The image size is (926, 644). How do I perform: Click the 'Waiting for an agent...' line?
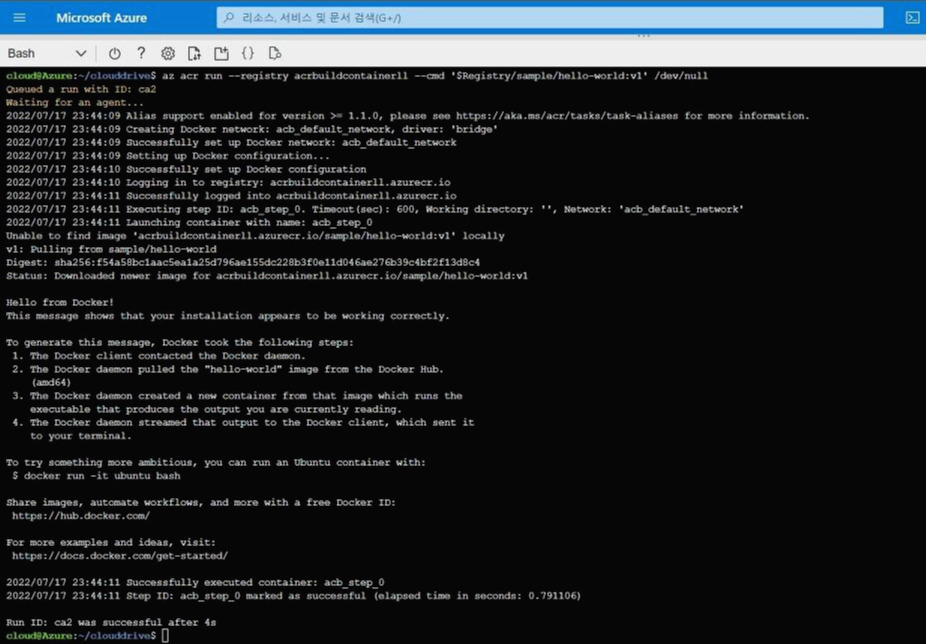pyautogui.click(x=74, y=103)
